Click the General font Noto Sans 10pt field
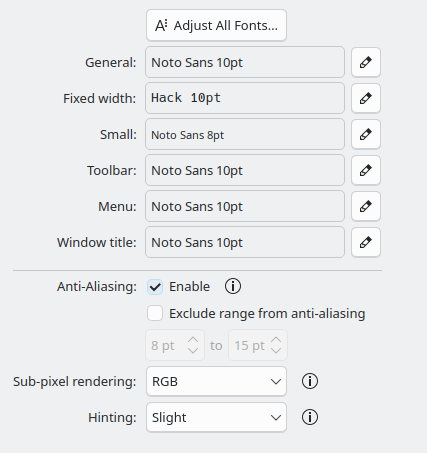 pos(245,62)
